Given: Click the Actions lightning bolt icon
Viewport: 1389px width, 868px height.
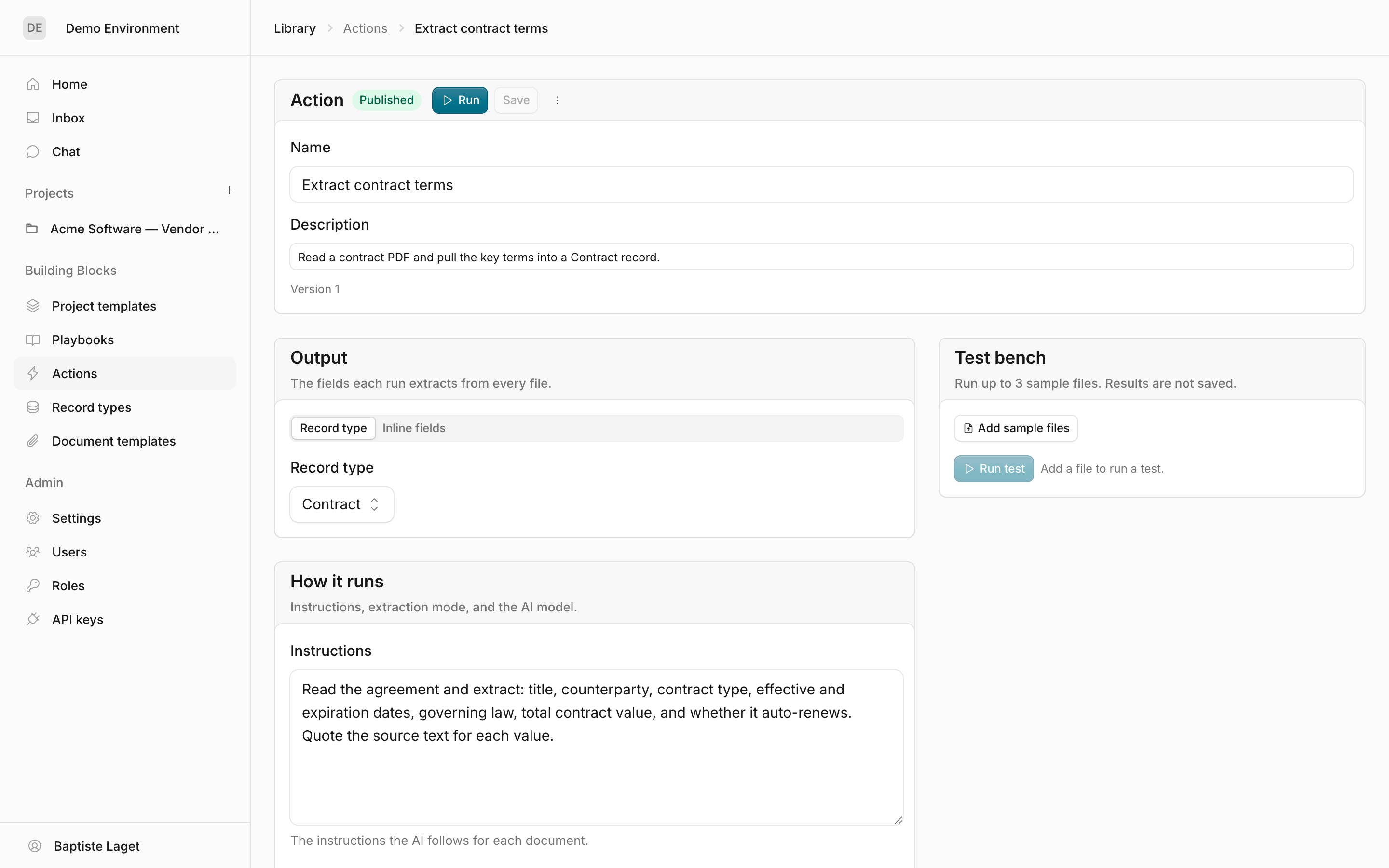Looking at the screenshot, I should pyautogui.click(x=33, y=374).
